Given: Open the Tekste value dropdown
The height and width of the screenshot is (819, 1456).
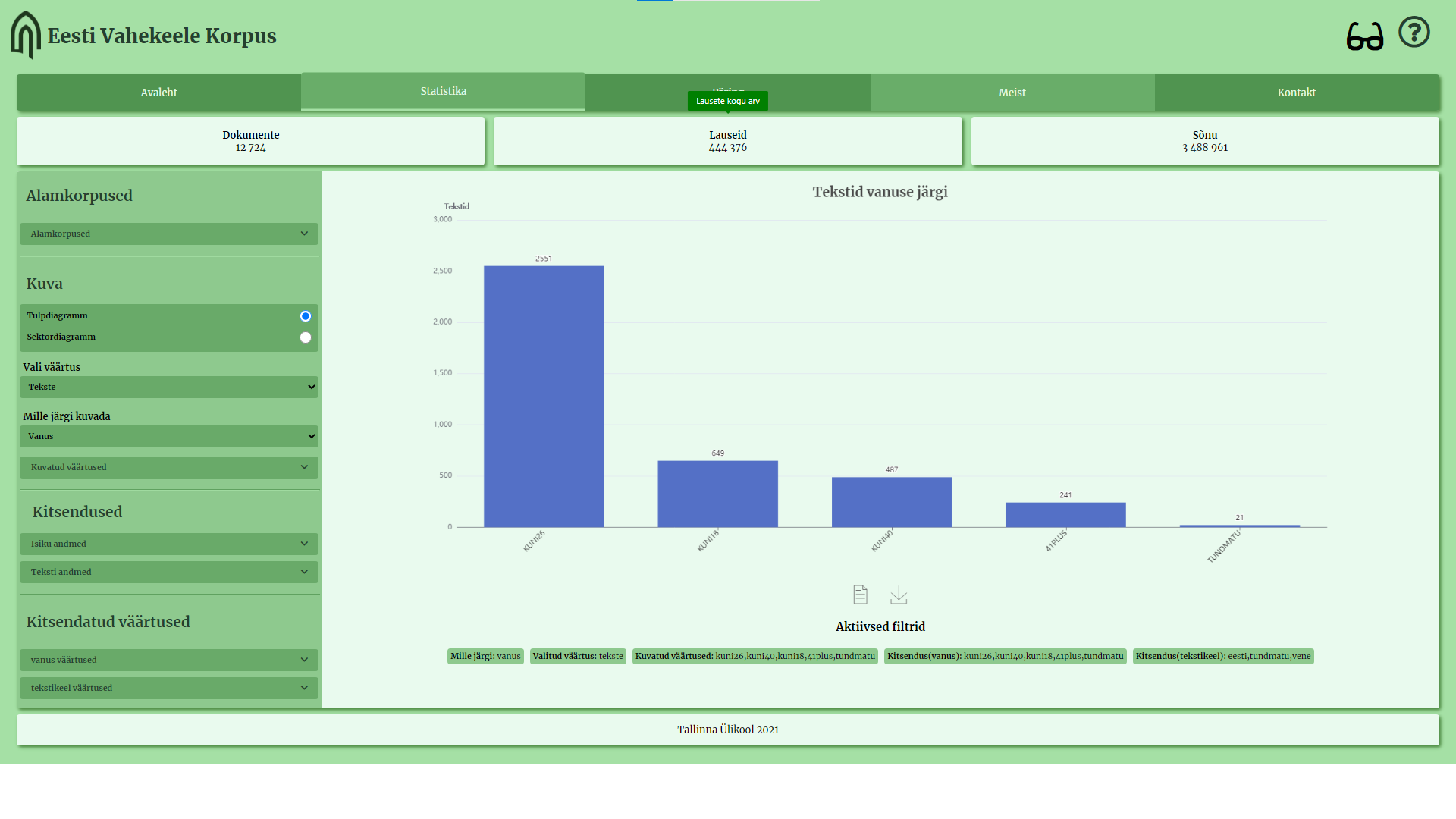Looking at the screenshot, I should point(168,387).
